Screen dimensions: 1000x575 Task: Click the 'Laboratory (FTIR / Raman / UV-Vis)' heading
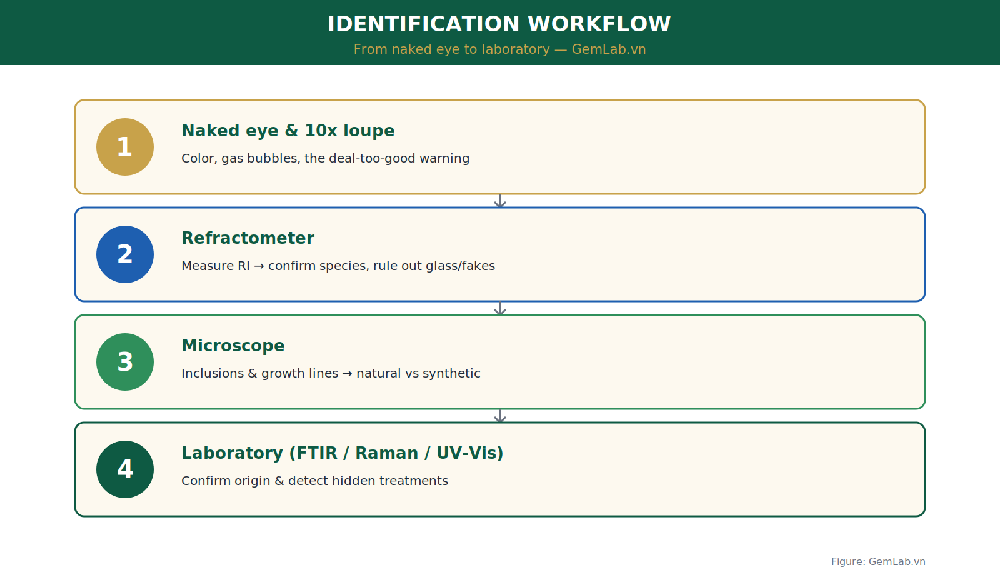342,453
